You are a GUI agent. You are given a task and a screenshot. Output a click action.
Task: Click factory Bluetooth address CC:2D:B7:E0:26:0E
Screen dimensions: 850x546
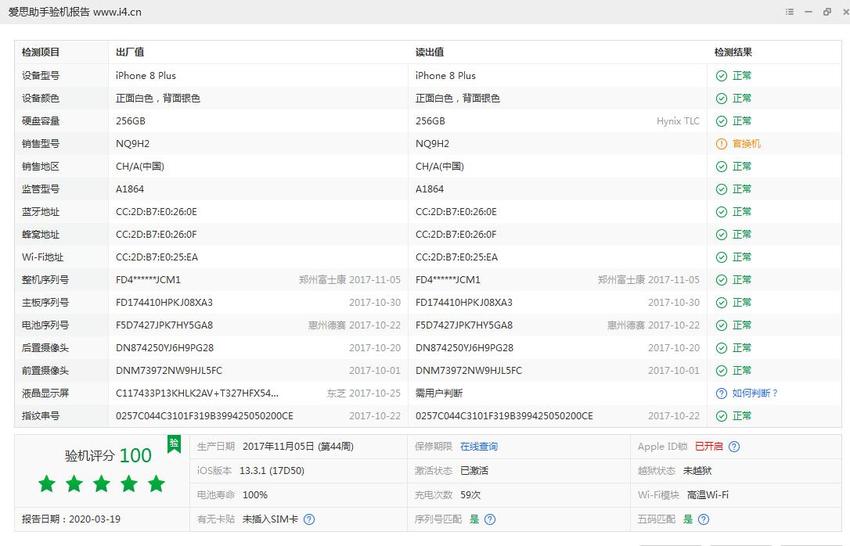pyautogui.click(x=156, y=212)
